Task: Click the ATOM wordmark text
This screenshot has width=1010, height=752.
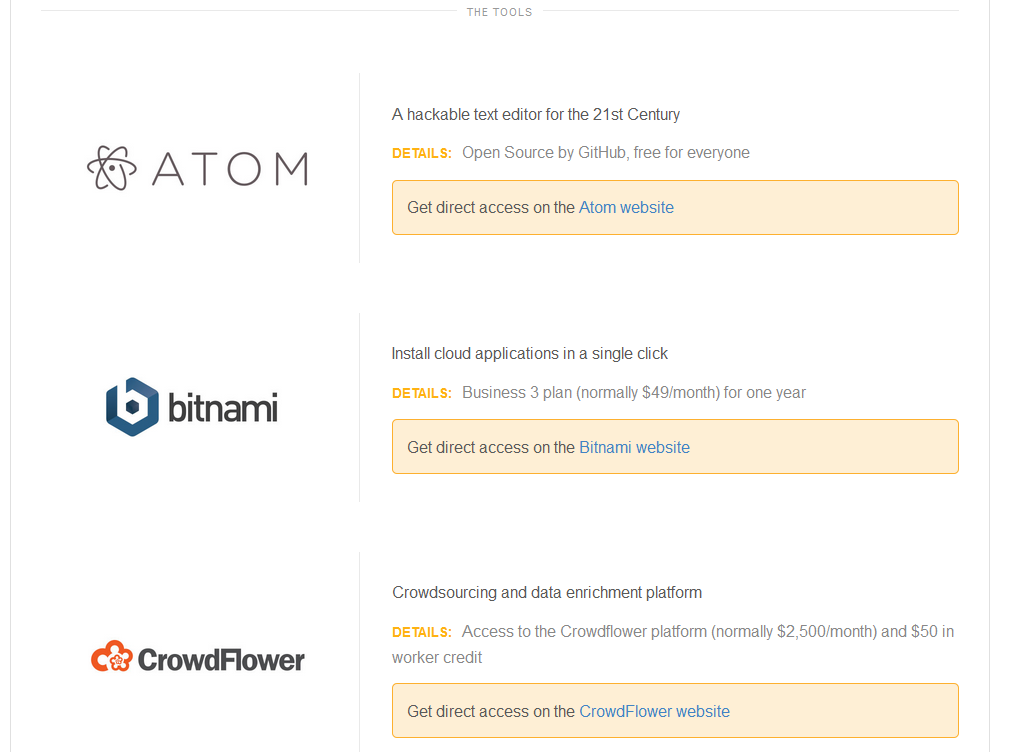Action: 230,169
